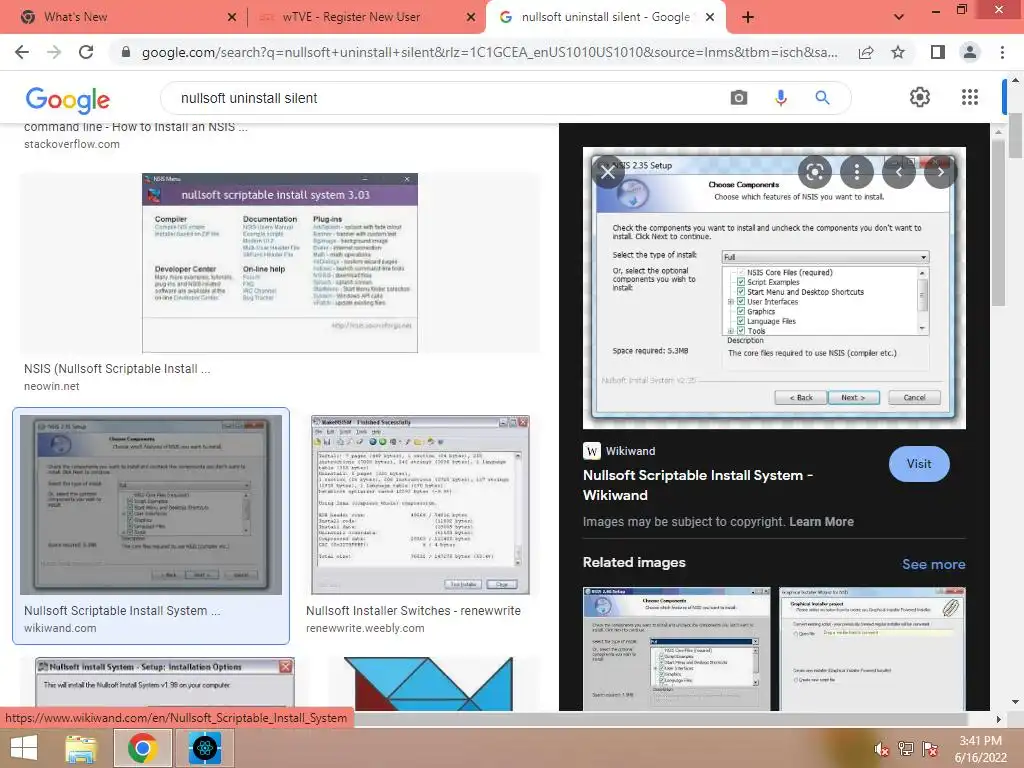This screenshot has width=1024, height=768.
Task: Open new browser tab
Action: [748, 17]
